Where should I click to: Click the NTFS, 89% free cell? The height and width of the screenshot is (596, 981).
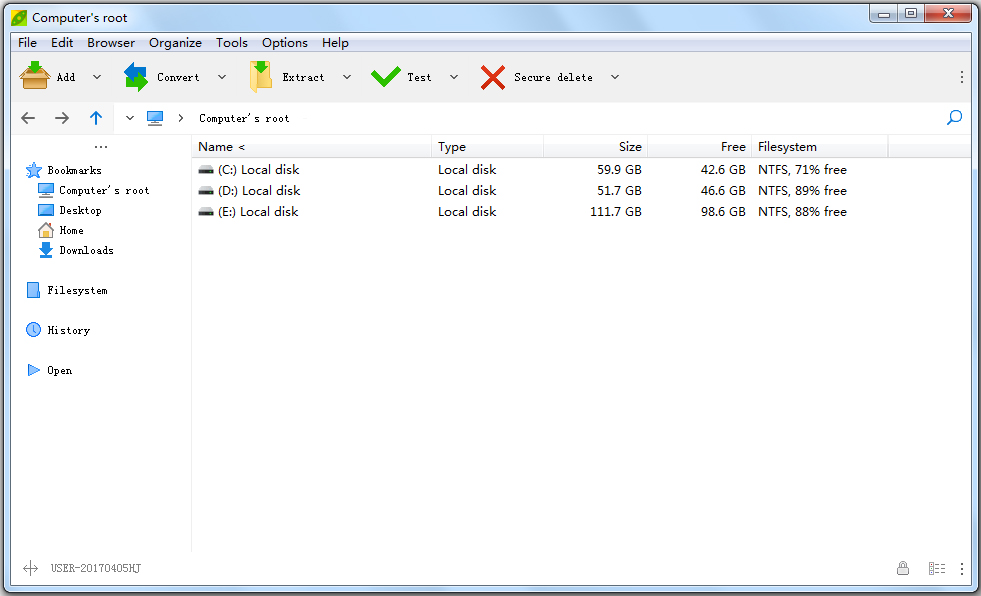tap(802, 190)
